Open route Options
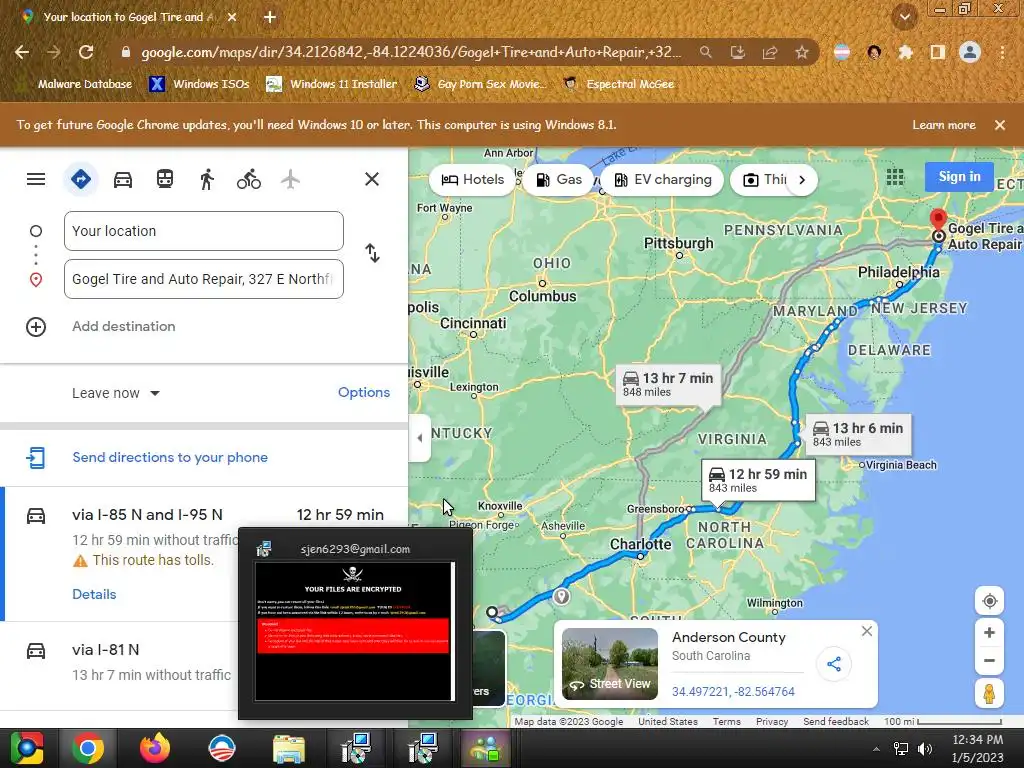The height and width of the screenshot is (768, 1024). click(x=364, y=392)
